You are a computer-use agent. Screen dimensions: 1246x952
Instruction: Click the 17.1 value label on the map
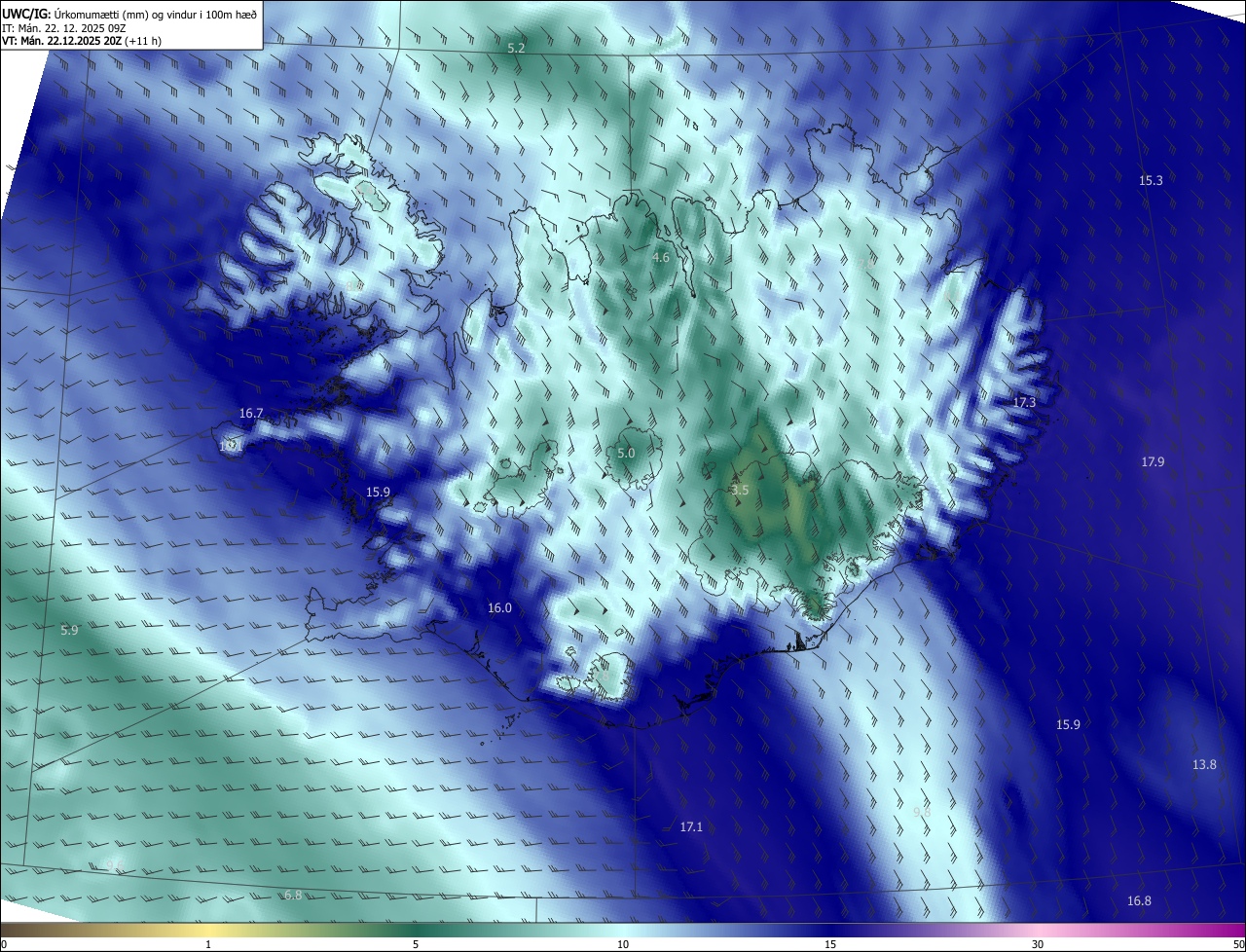click(x=691, y=826)
